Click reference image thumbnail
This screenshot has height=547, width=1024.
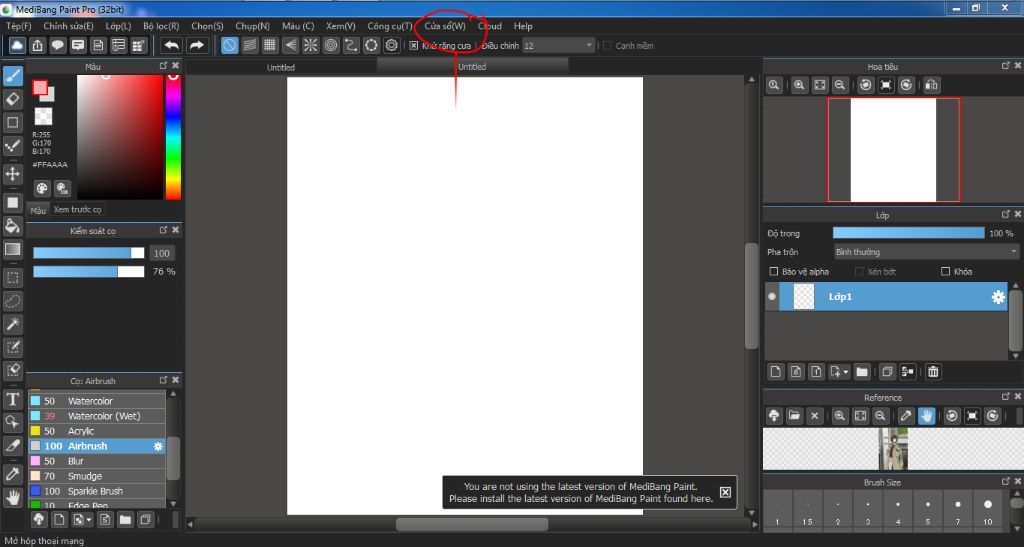[893, 448]
